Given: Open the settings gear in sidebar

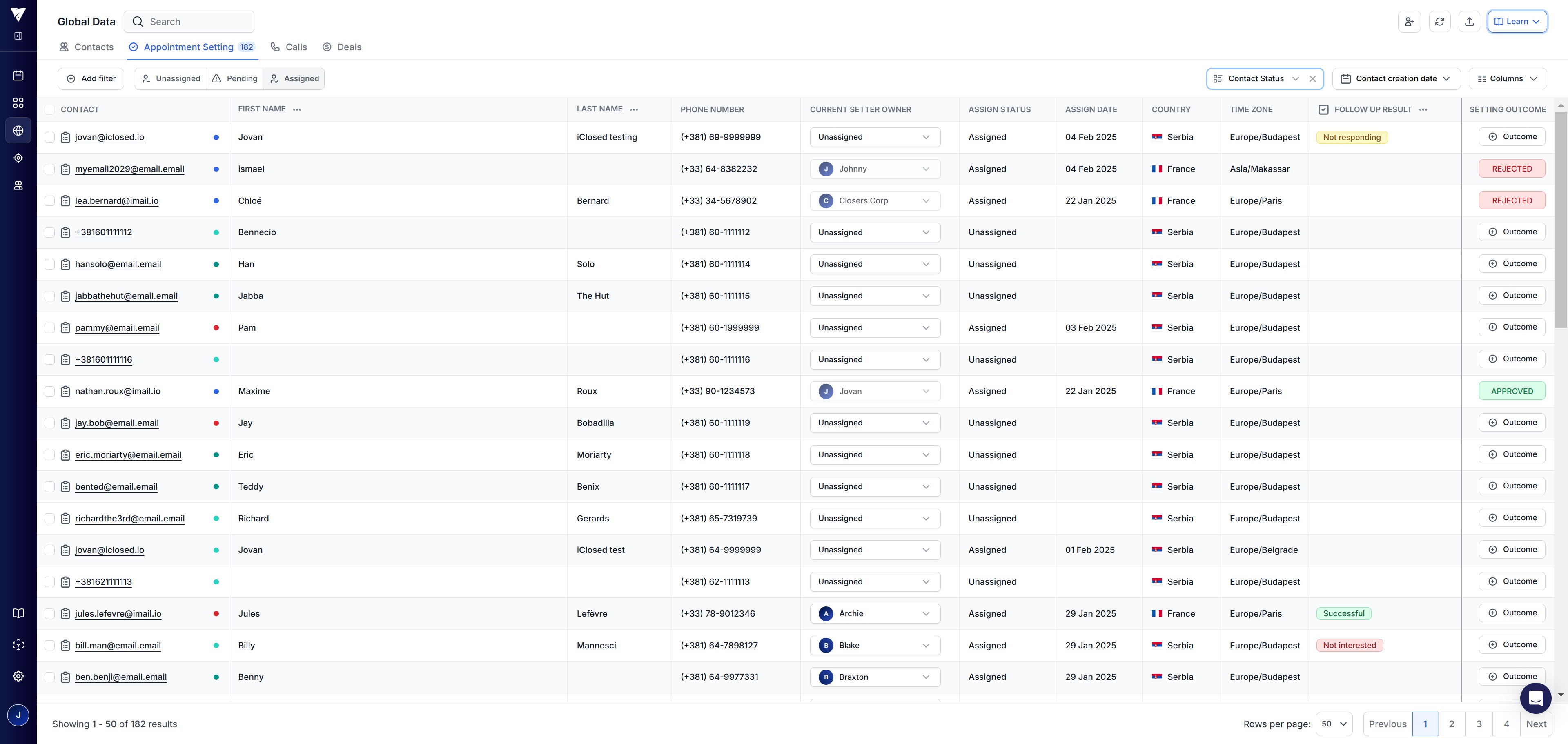Looking at the screenshot, I should (x=18, y=676).
